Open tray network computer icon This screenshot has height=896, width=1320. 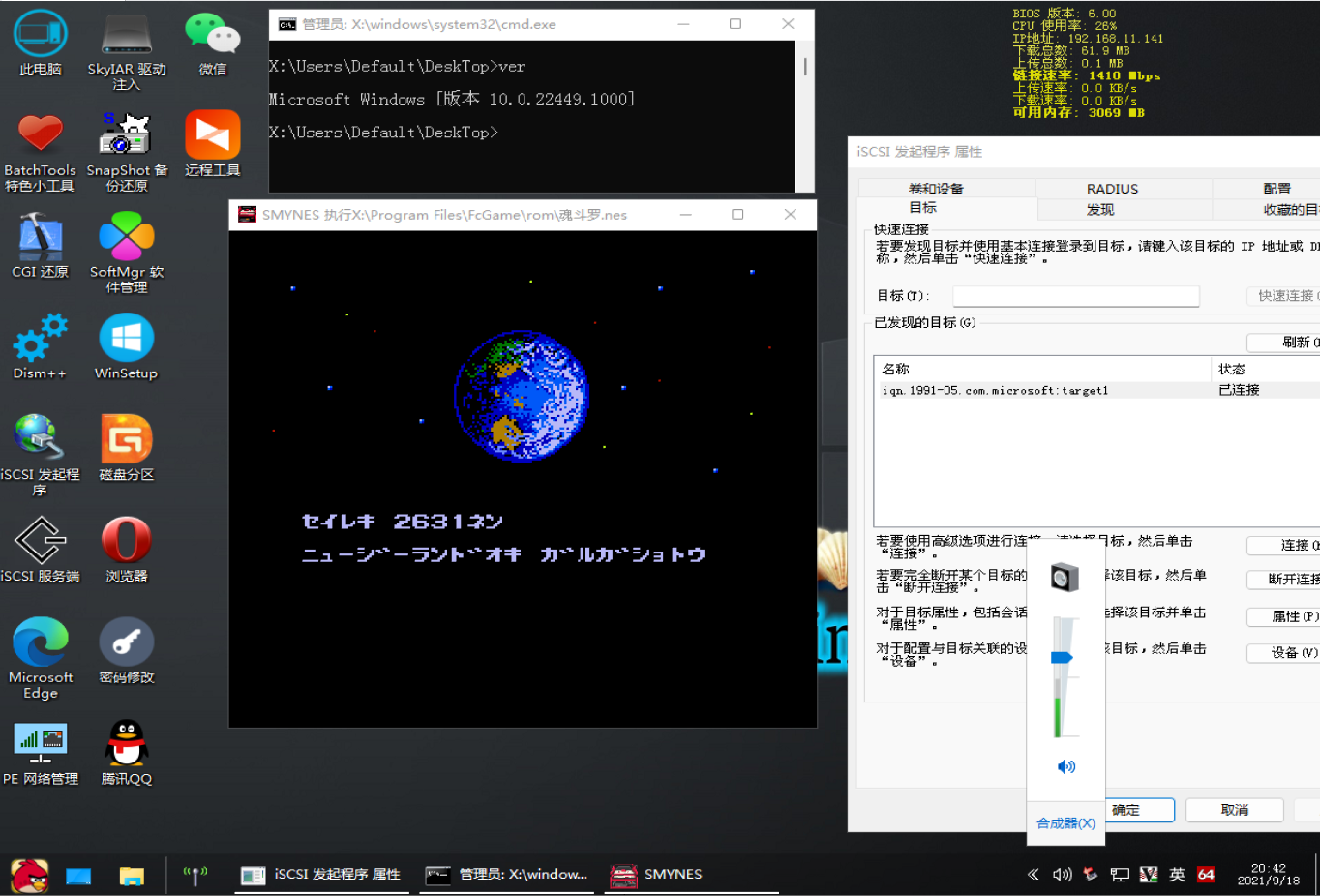tap(1120, 874)
